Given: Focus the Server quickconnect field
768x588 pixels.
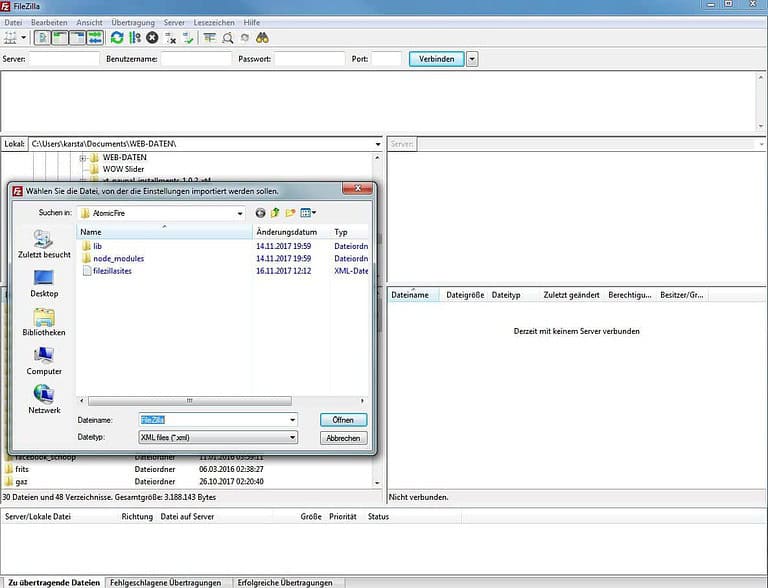Looking at the screenshot, I should 64,59.
